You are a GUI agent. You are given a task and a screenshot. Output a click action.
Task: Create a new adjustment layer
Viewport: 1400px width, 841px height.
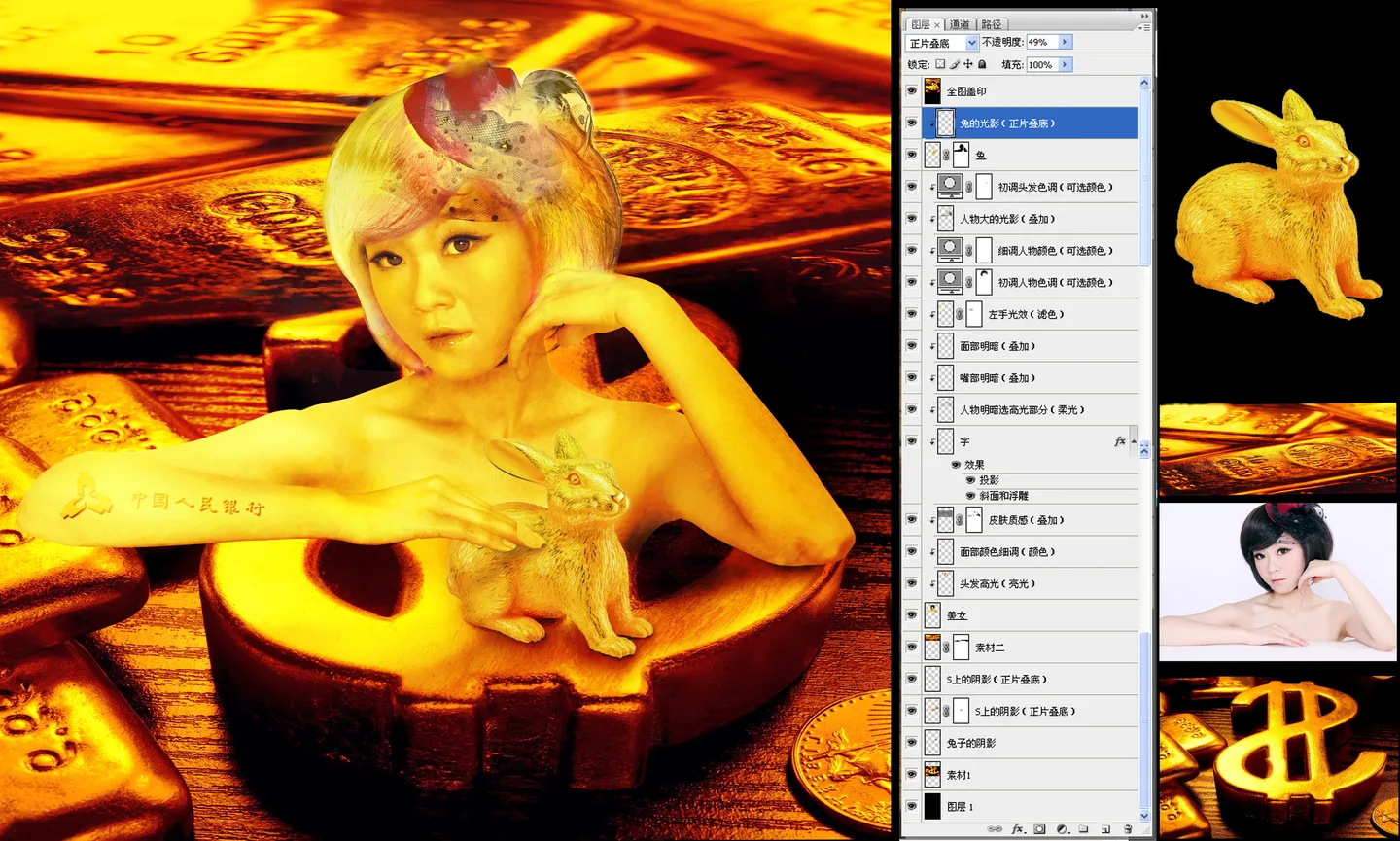coord(1062,829)
